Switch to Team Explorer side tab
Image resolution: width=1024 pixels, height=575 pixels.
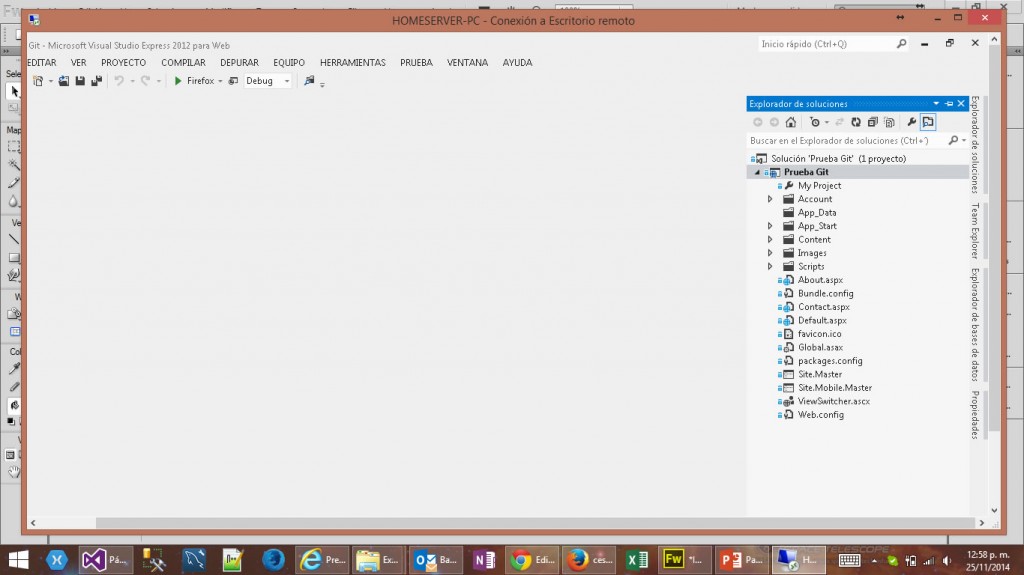tap(975, 231)
